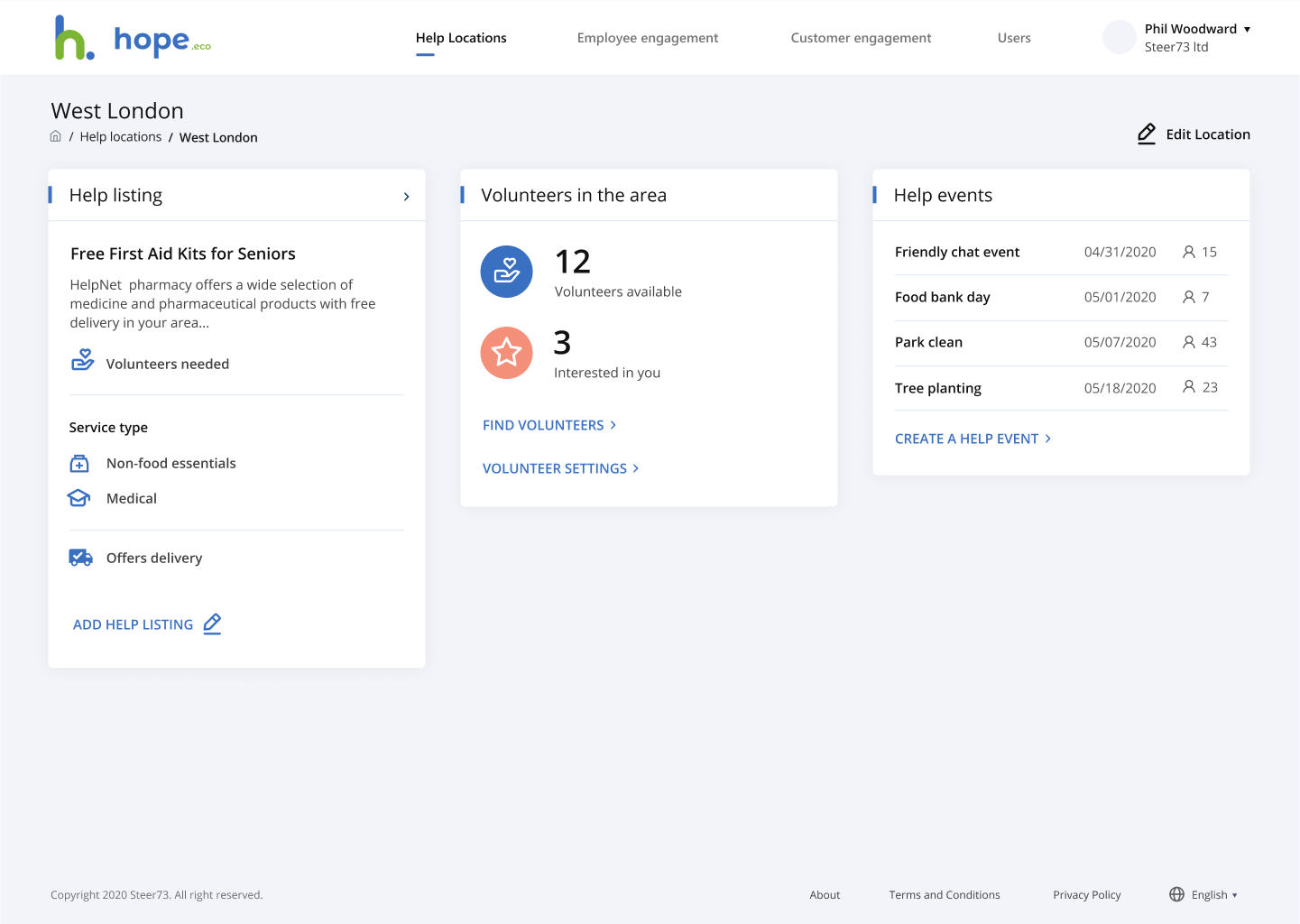Select Park clean event
Image resolution: width=1300 pixels, height=924 pixels.
click(x=1061, y=343)
